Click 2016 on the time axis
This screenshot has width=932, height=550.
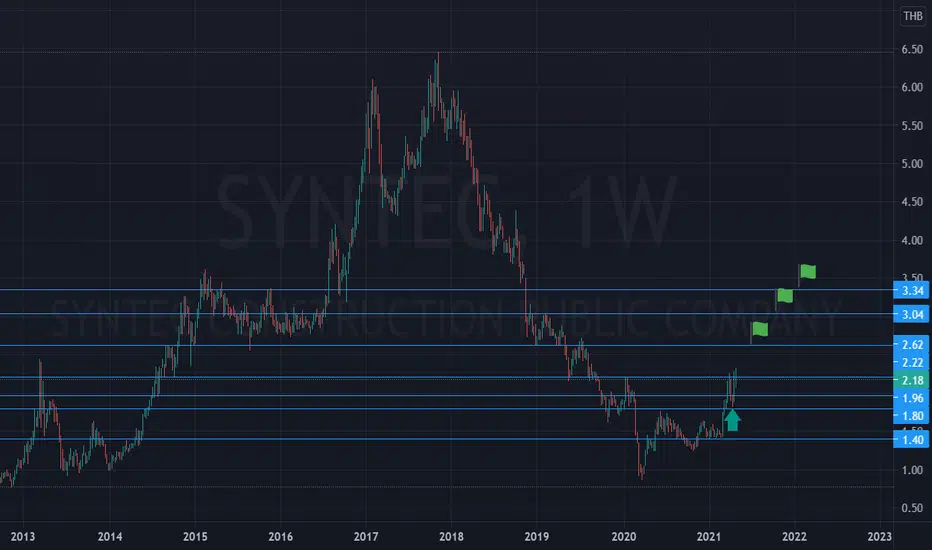click(281, 537)
